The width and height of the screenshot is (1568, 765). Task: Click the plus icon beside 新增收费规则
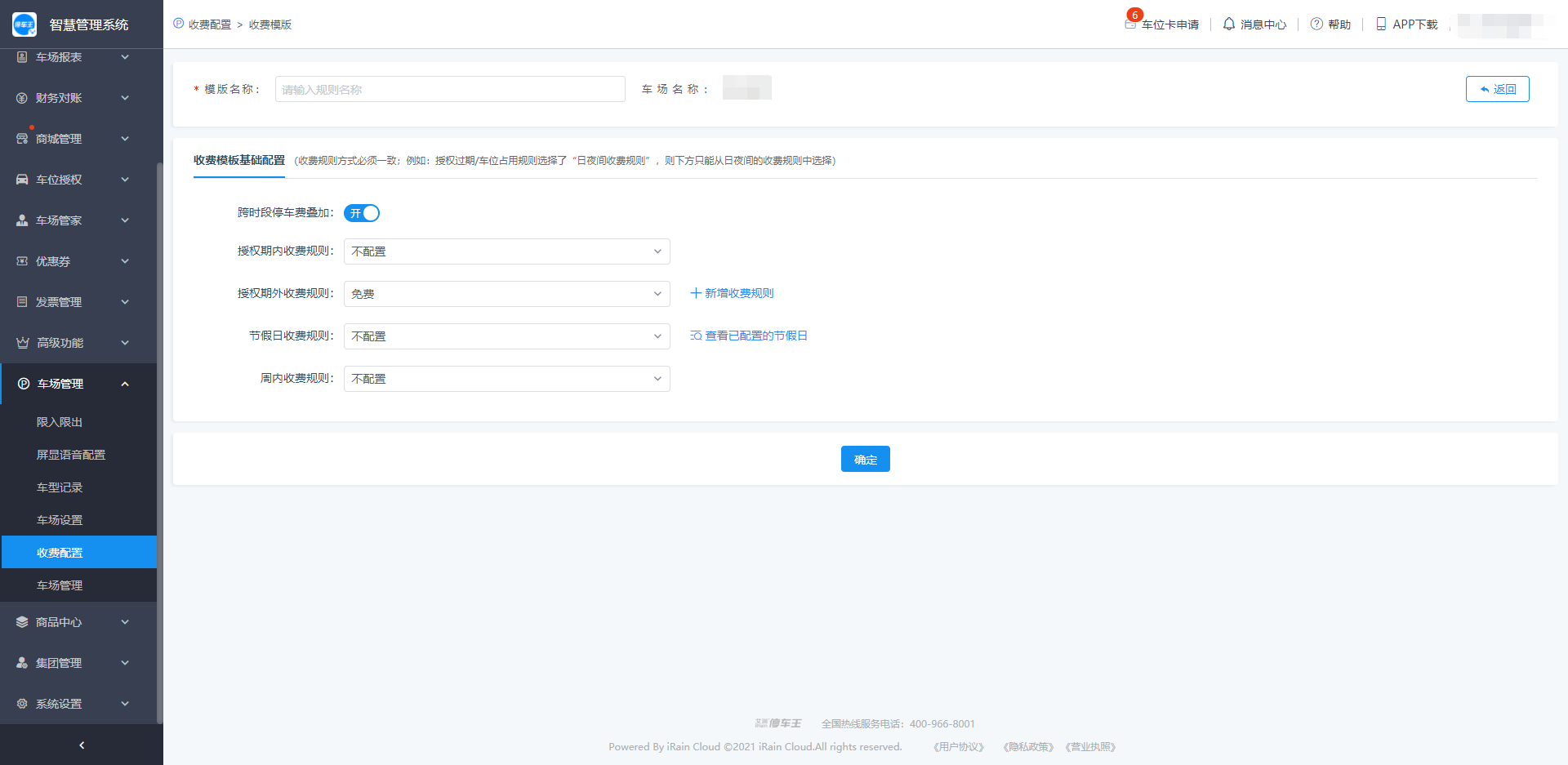click(696, 293)
